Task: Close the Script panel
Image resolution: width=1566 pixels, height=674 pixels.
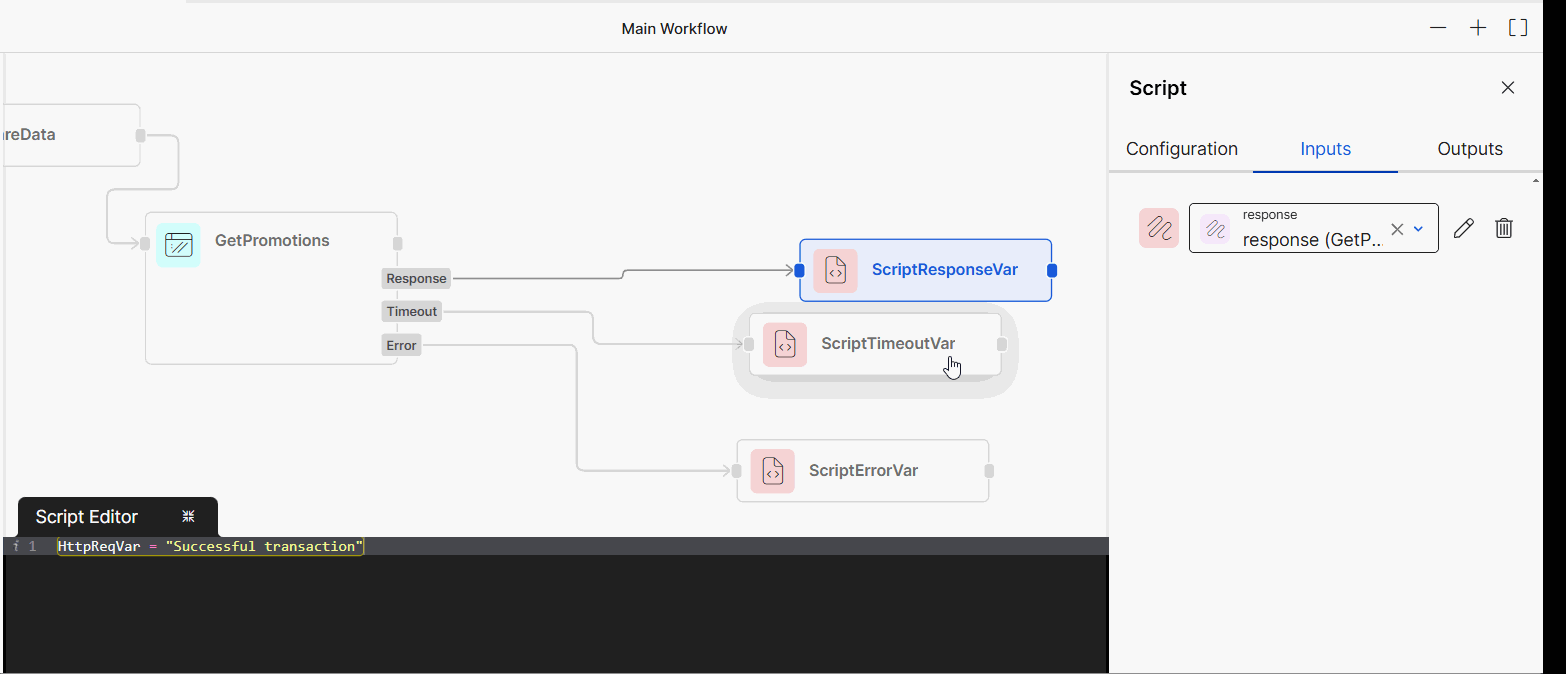Action: (x=1507, y=87)
